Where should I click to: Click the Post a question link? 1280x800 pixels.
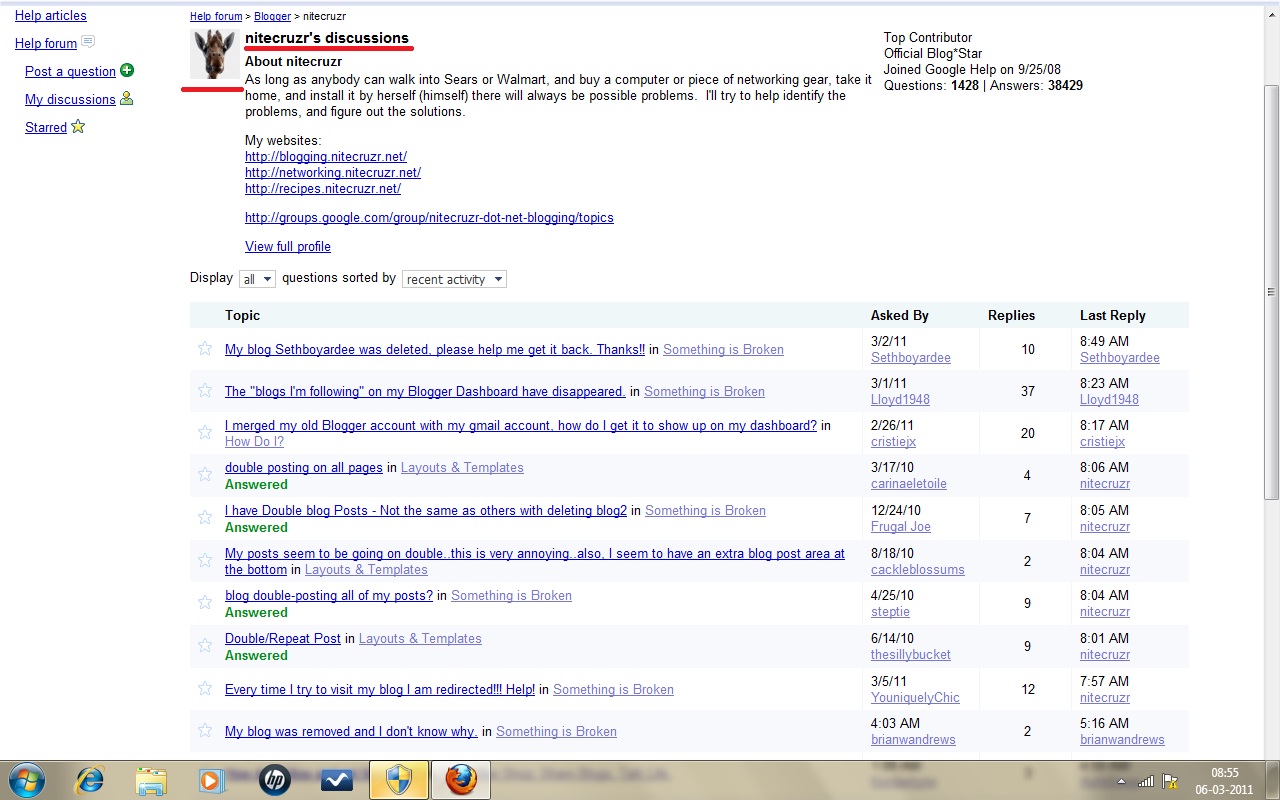click(70, 71)
